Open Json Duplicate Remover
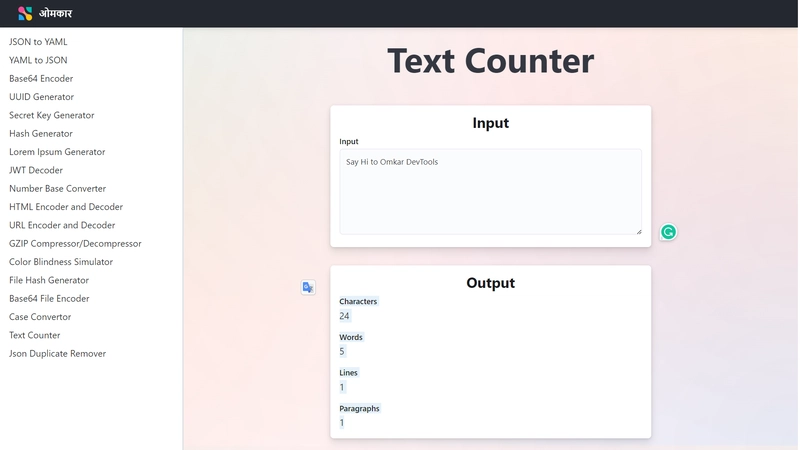The width and height of the screenshot is (800, 450). pyautogui.click(x=58, y=354)
